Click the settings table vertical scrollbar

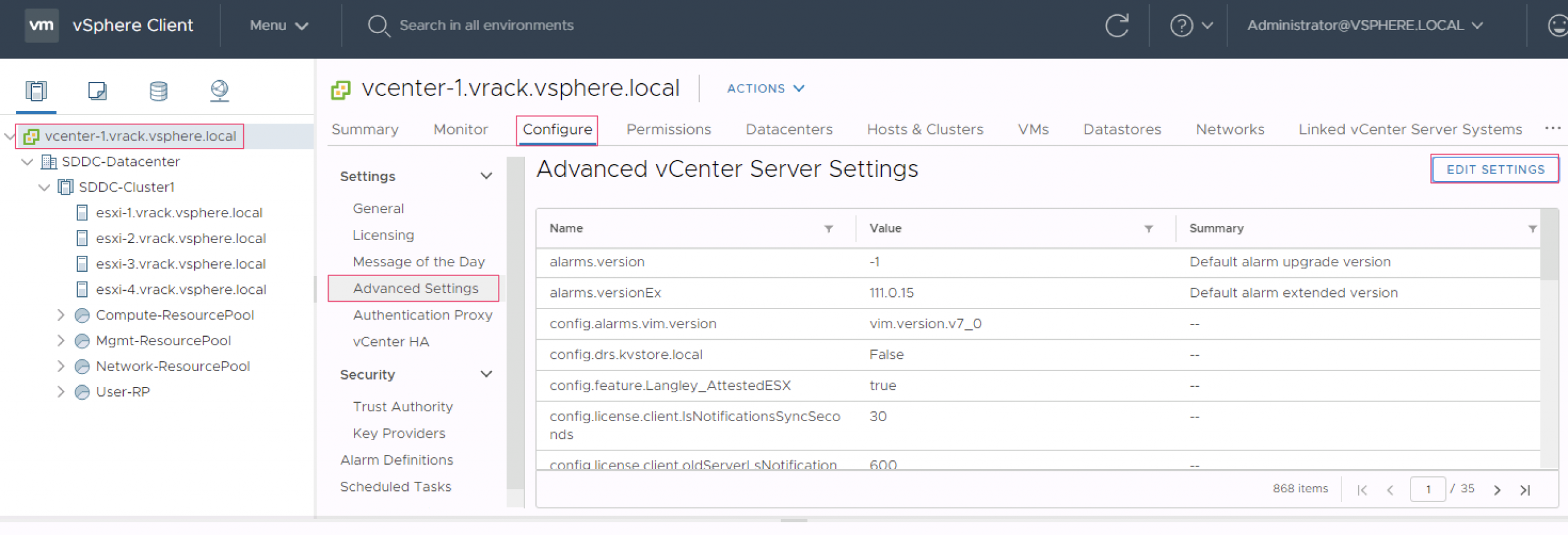tap(1548, 245)
